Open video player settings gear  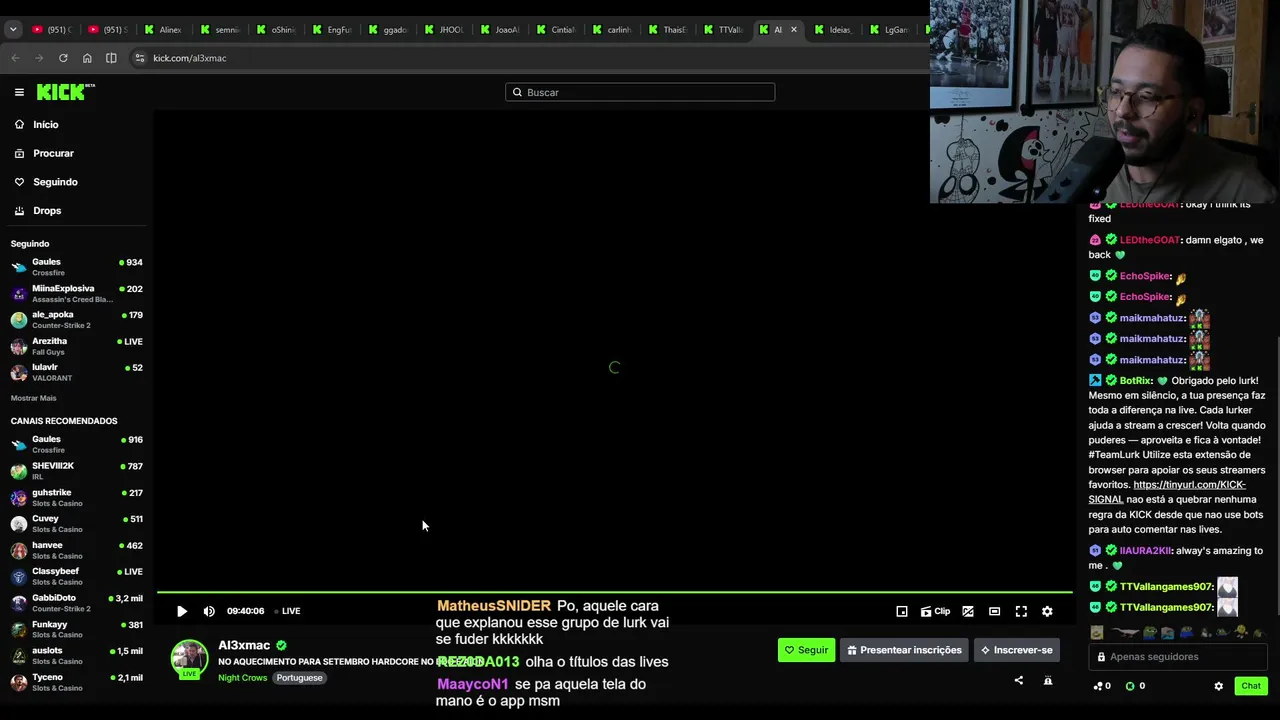pyautogui.click(x=1047, y=611)
